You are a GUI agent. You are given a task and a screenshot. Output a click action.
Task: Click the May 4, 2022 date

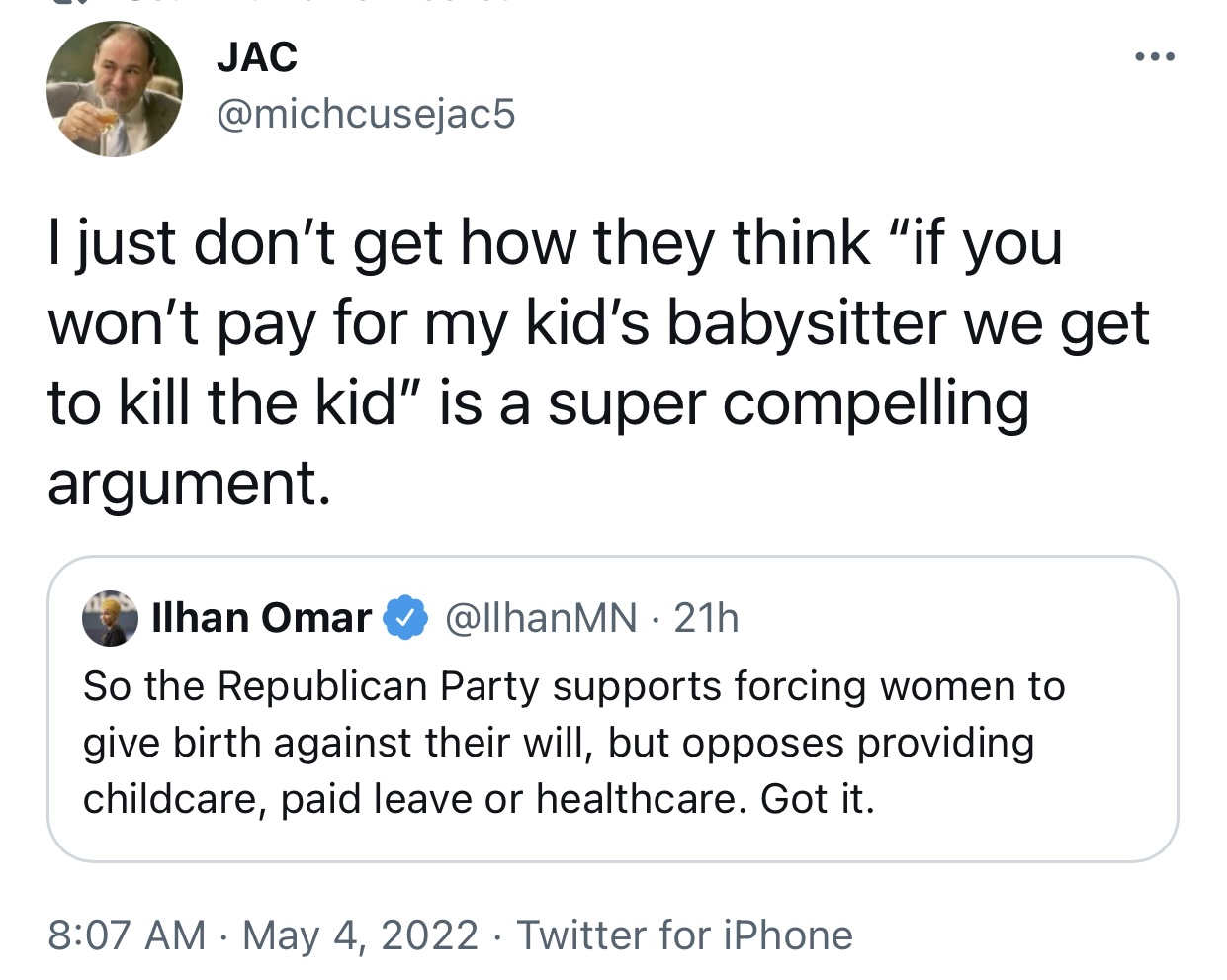[360, 935]
